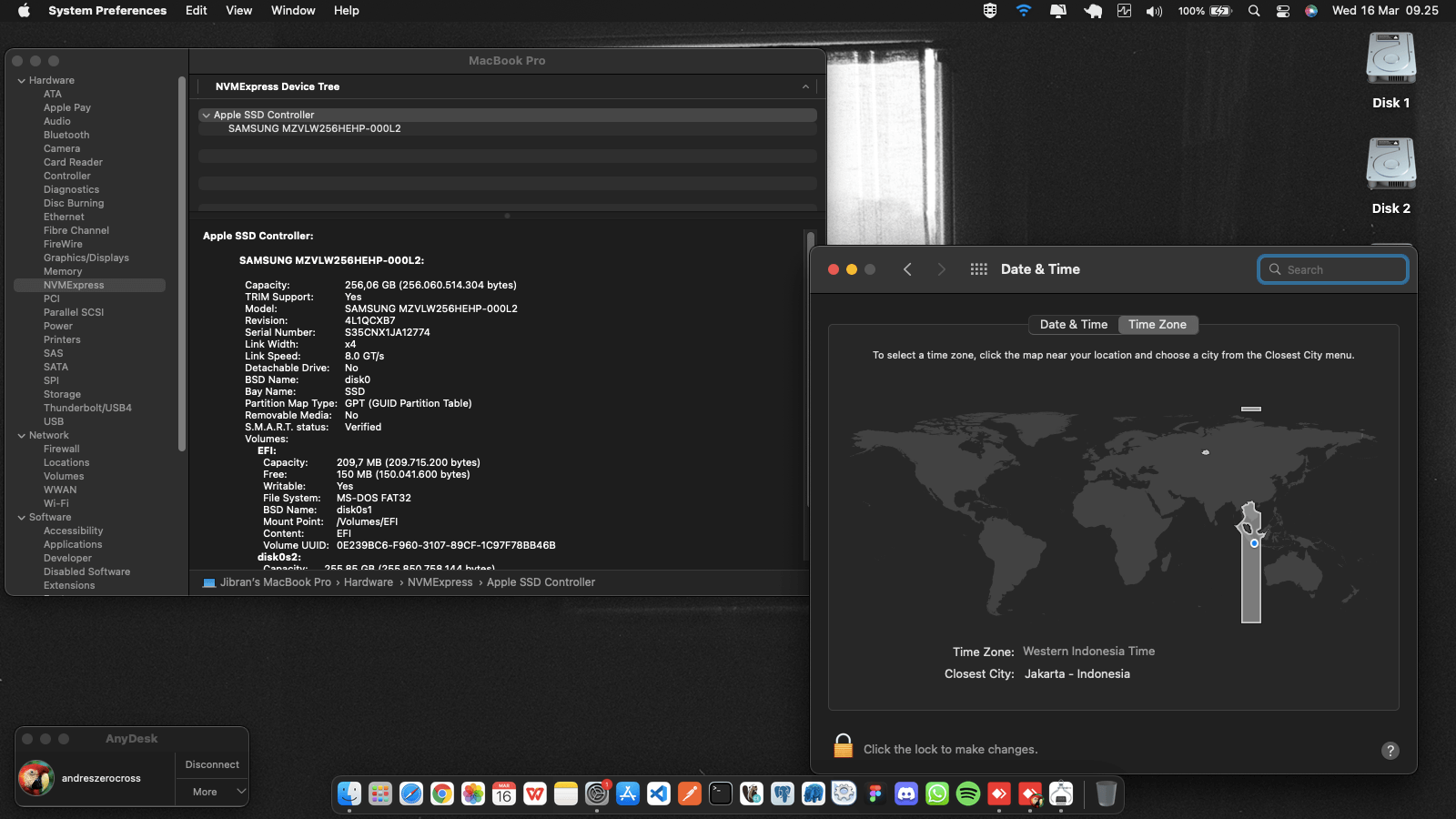Viewport: 1456px width, 819px height.
Task: Collapse the Apple SSD Controller entry
Action: [x=206, y=115]
